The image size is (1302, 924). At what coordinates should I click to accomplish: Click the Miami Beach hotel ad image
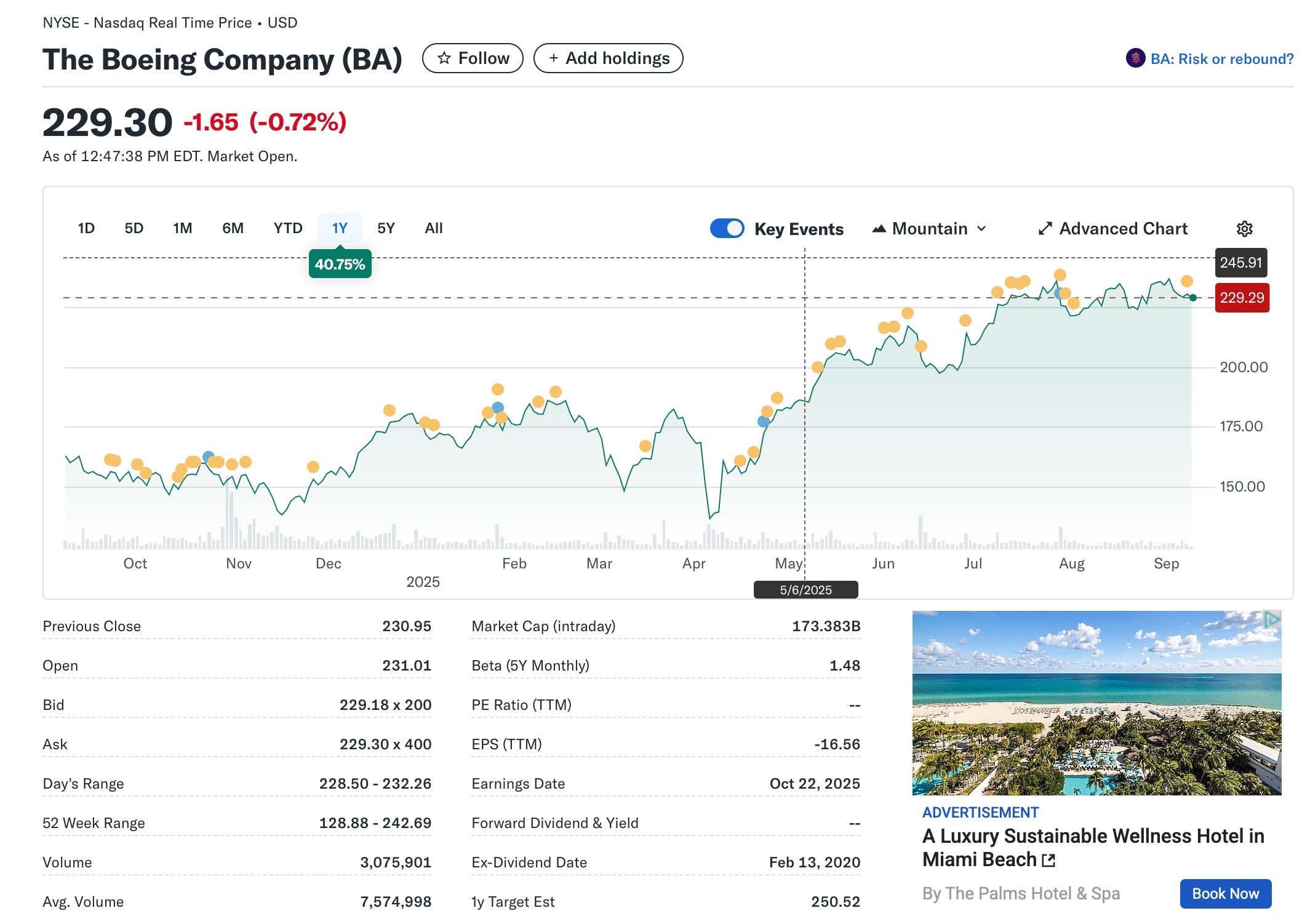click(1096, 703)
